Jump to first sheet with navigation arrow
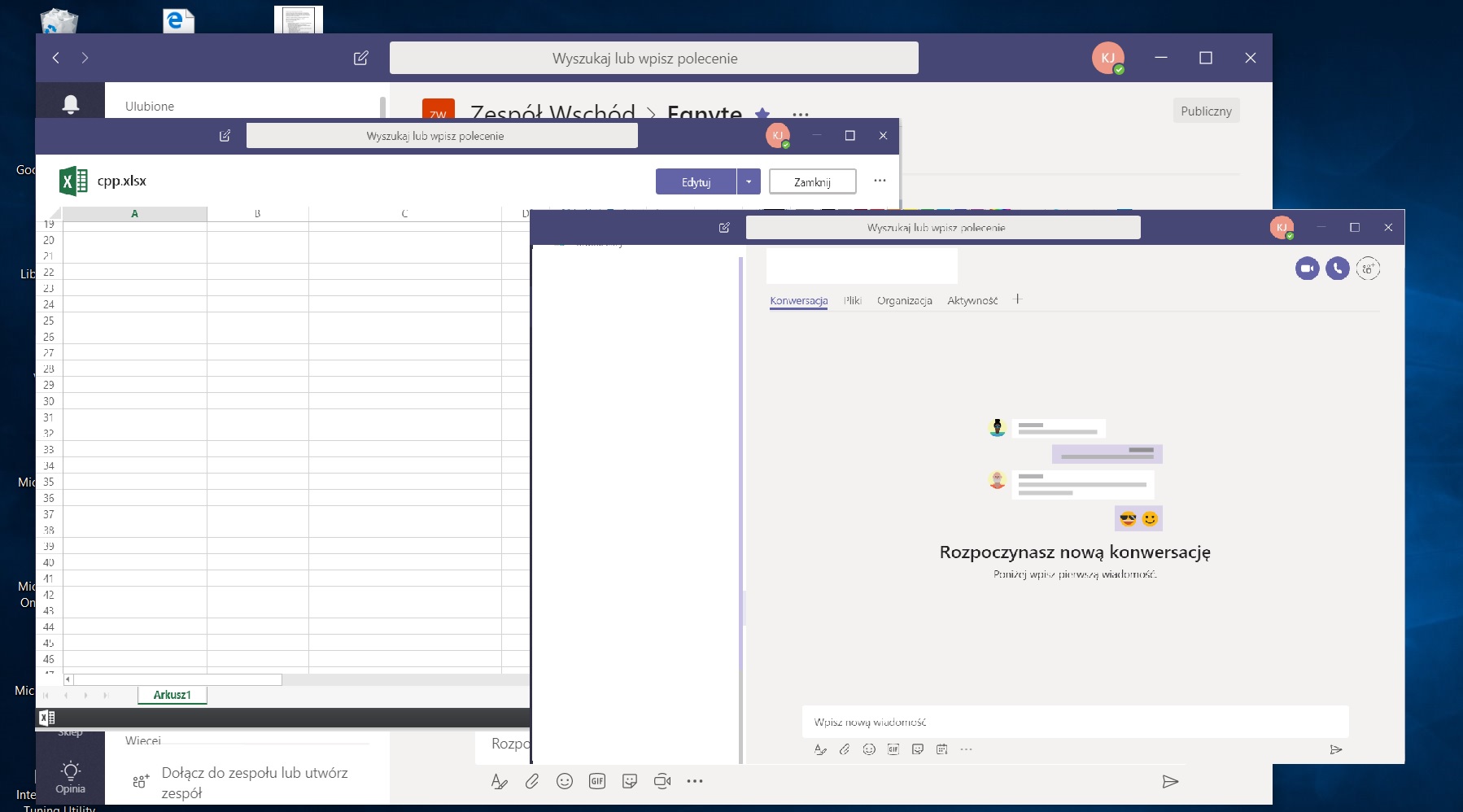Screen dimensions: 1463x812 tap(46, 696)
